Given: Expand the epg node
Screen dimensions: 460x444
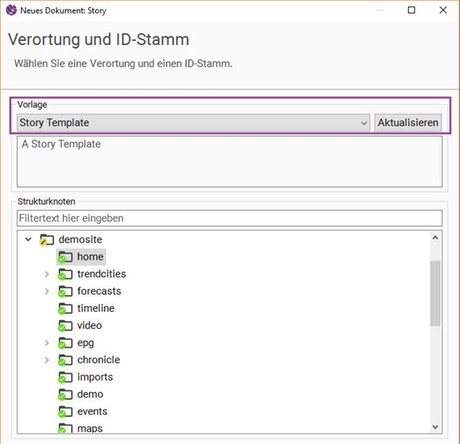Looking at the screenshot, I should (x=47, y=343).
